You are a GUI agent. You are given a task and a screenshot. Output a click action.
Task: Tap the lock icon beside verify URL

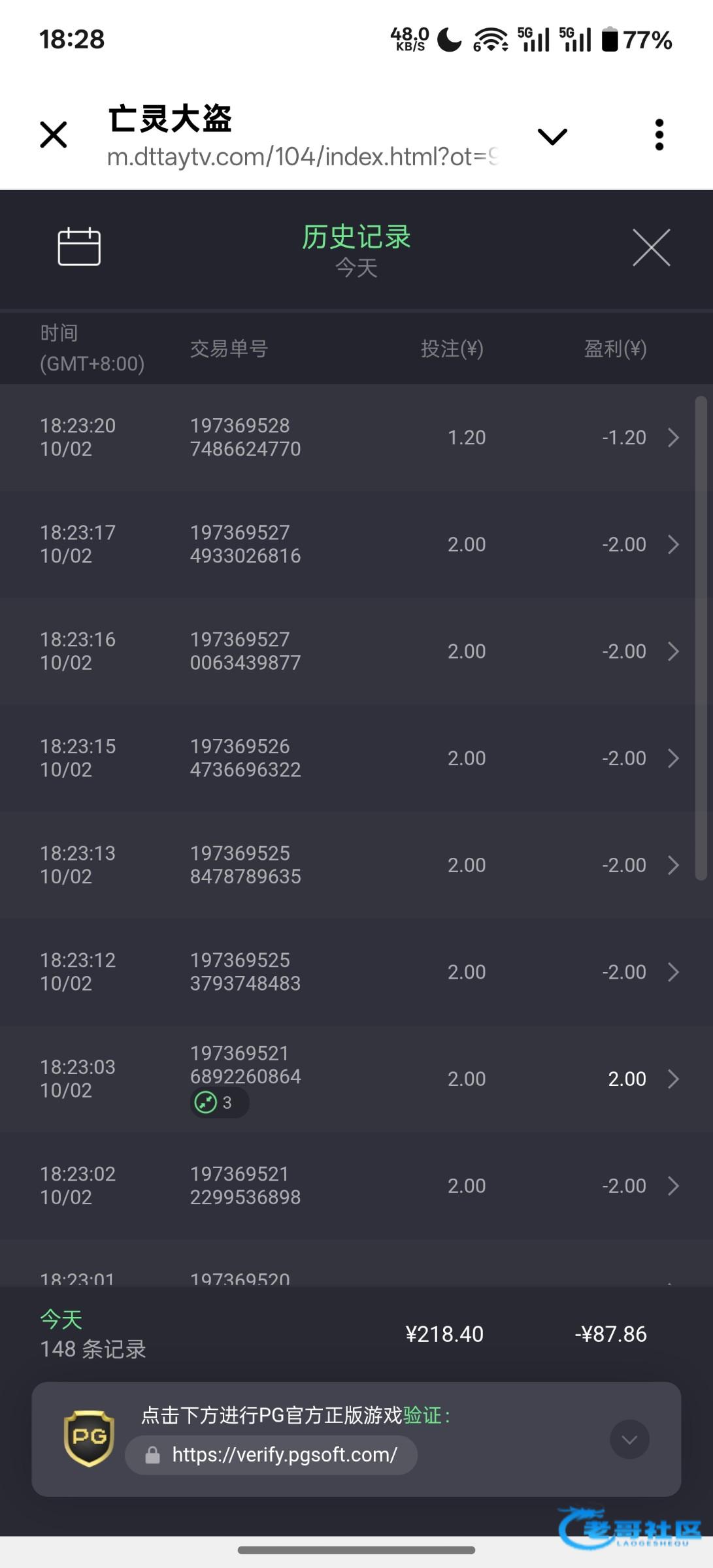coord(153,1455)
